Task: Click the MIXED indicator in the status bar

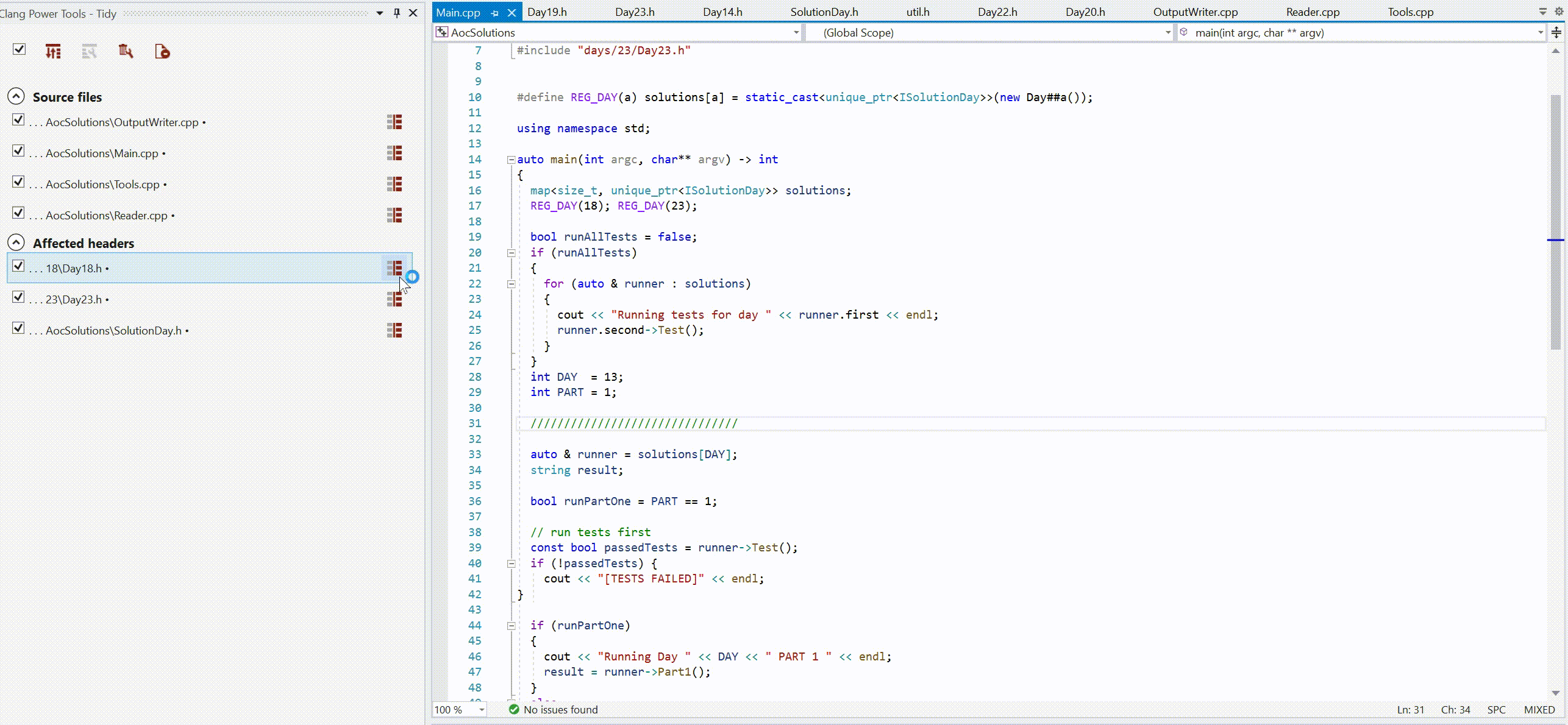Action: point(1539,709)
